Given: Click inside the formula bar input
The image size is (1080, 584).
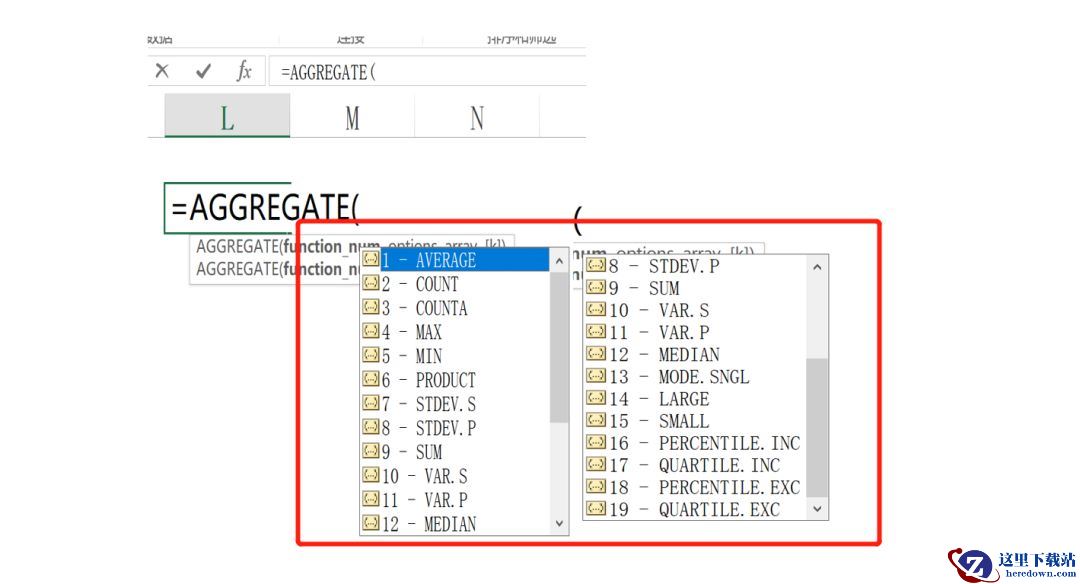Looking at the screenshot, I should pyautogui.click(x=427, y=72).
